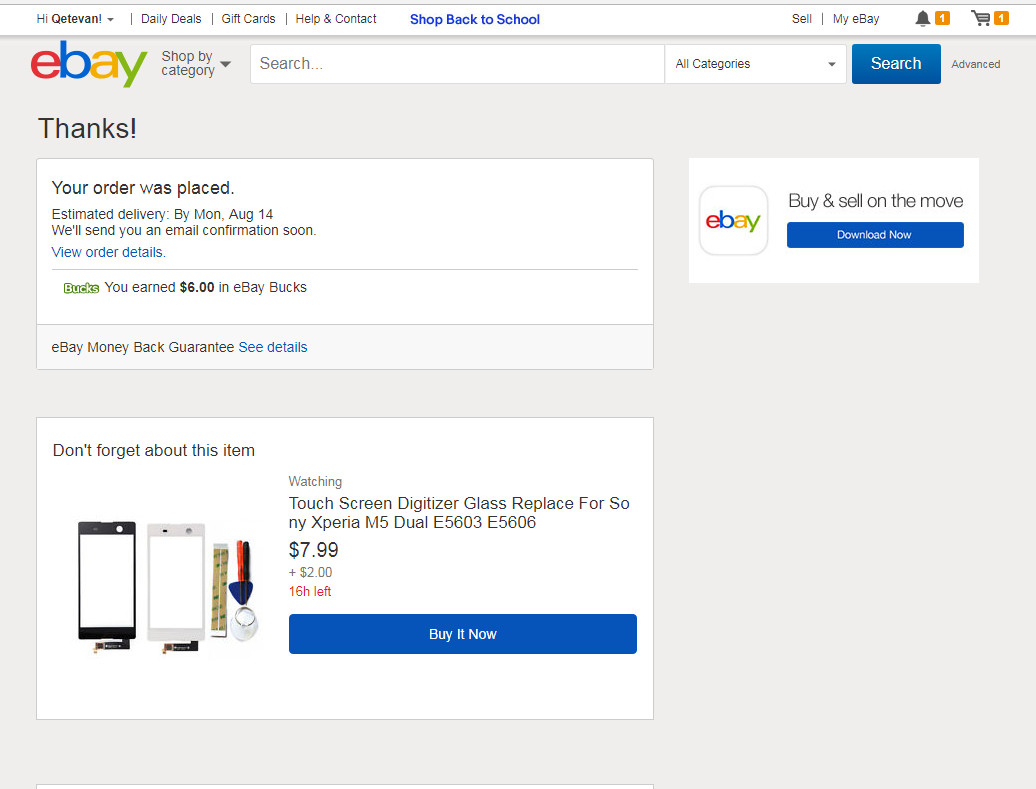Expand the Shop by category menu

tap(196, 64)
